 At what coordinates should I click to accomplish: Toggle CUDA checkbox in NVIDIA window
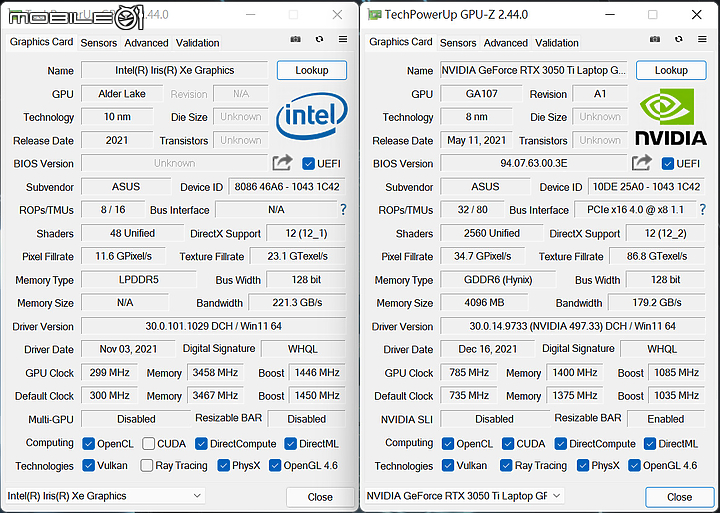[508, 444]
